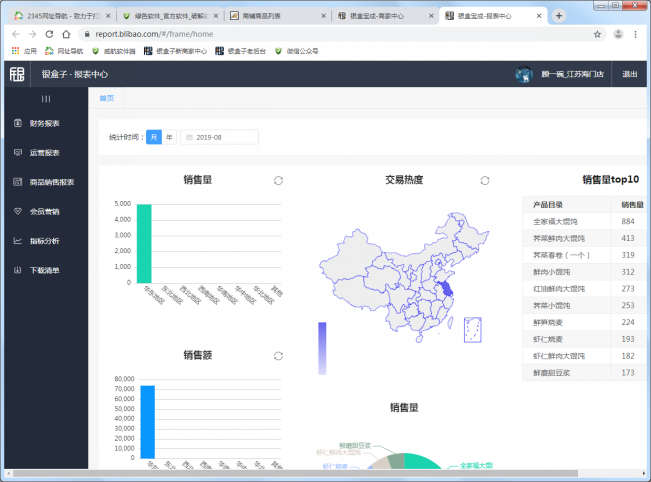
Task: Click the 指标分析 chart icon
Action: pos(18,241)
